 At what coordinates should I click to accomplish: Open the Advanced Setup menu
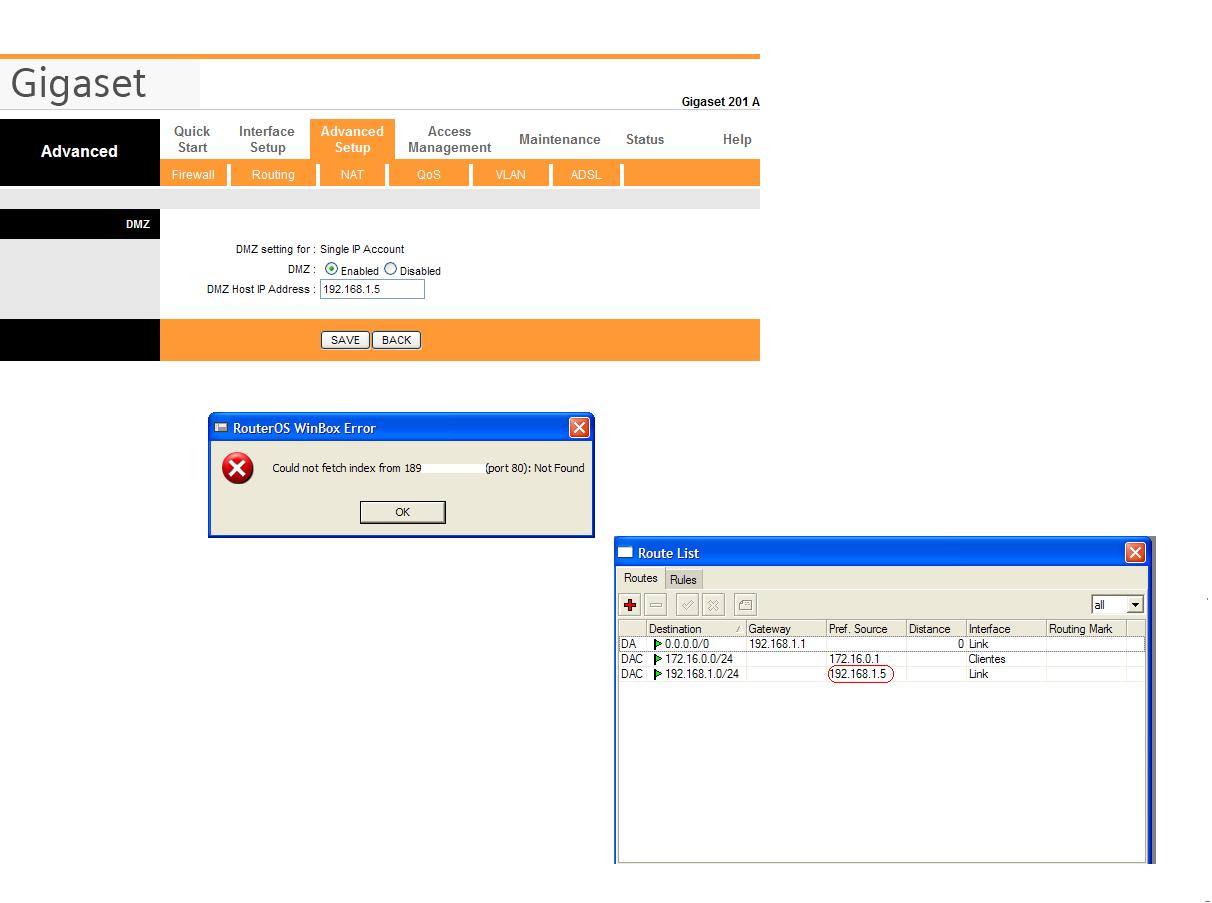pyautogui.click(x=352, y=139)
